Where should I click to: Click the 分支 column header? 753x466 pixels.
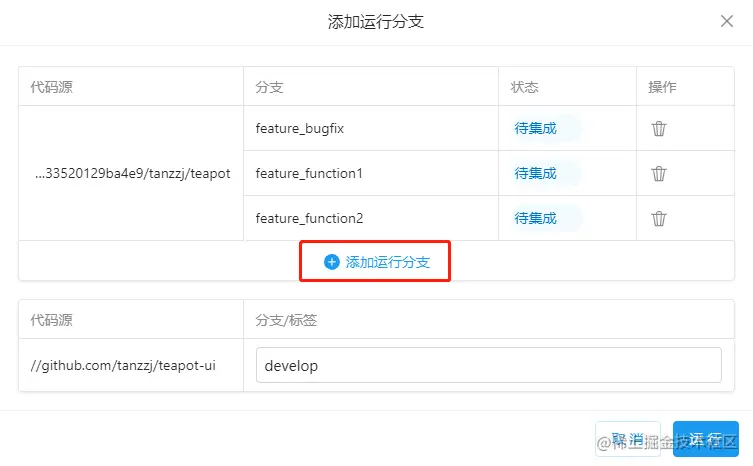point(269,87)
